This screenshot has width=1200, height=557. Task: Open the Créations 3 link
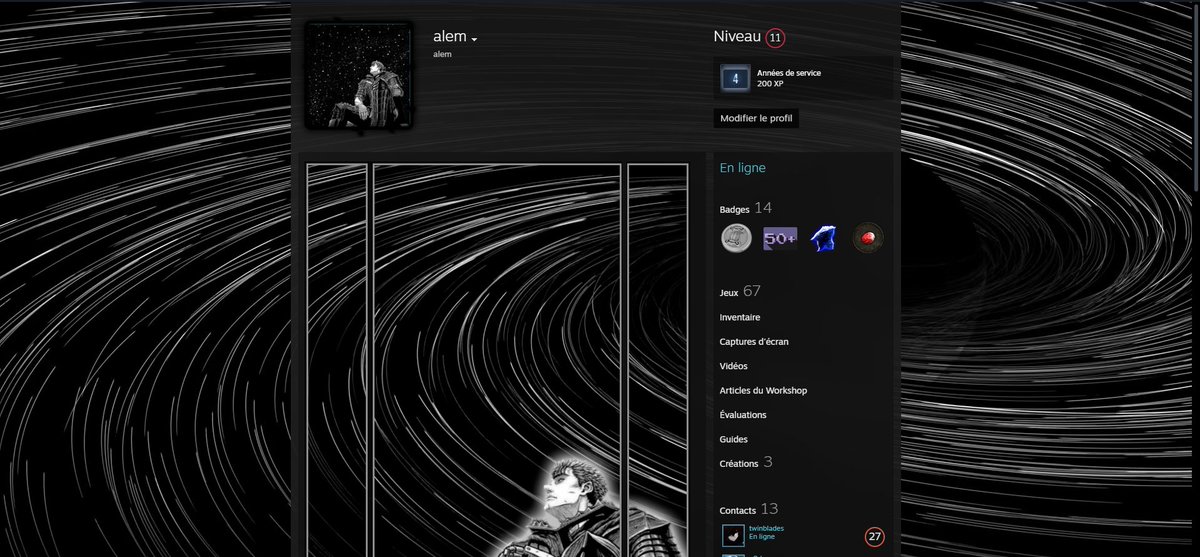[745, 463]
